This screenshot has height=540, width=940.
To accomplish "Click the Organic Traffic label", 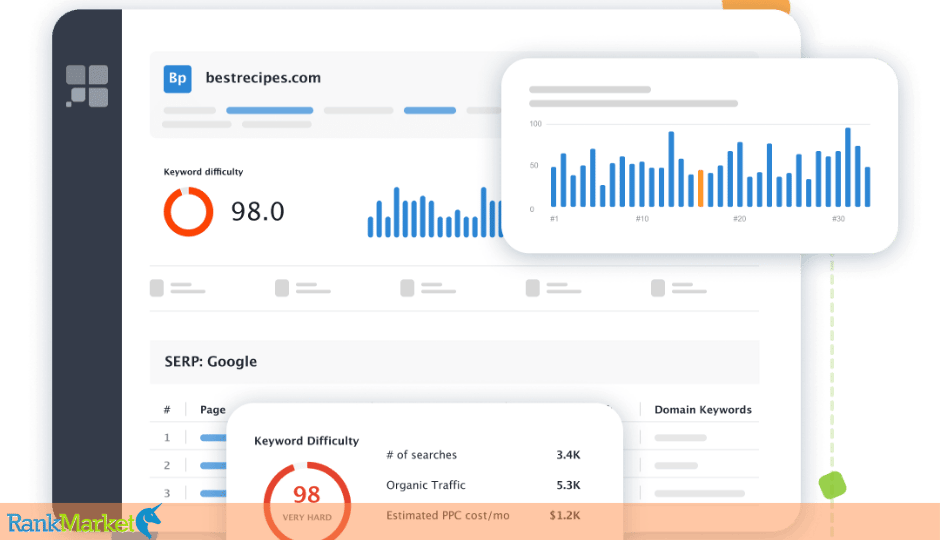I will click(x=426, y=485).
